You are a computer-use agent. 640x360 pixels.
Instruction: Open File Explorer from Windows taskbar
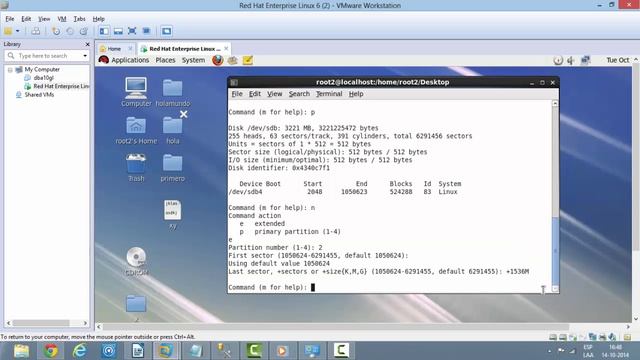(x=21, y=351)
